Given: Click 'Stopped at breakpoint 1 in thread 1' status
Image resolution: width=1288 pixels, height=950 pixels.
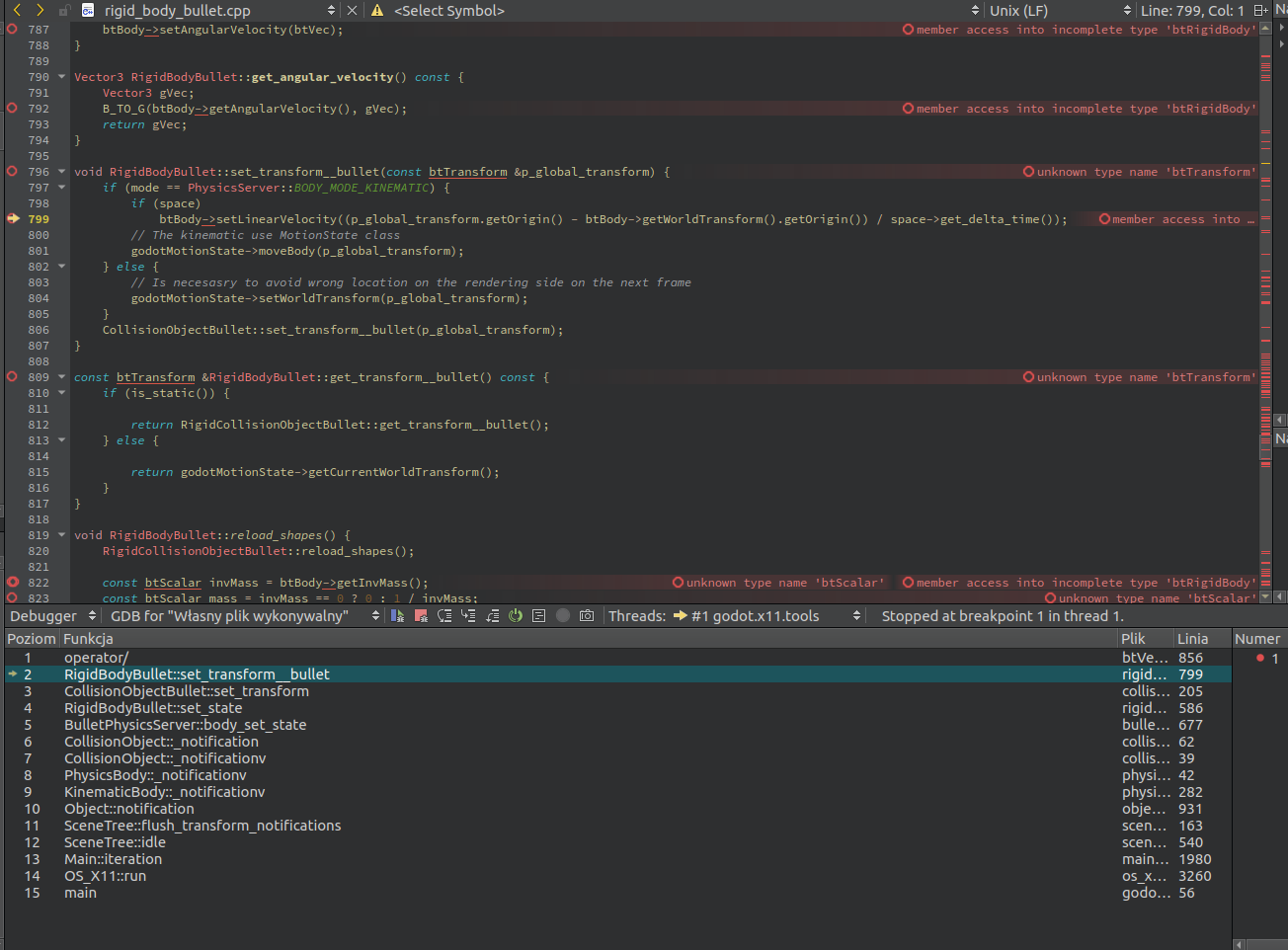Looking at the screenshot, I should [1003, 615].
